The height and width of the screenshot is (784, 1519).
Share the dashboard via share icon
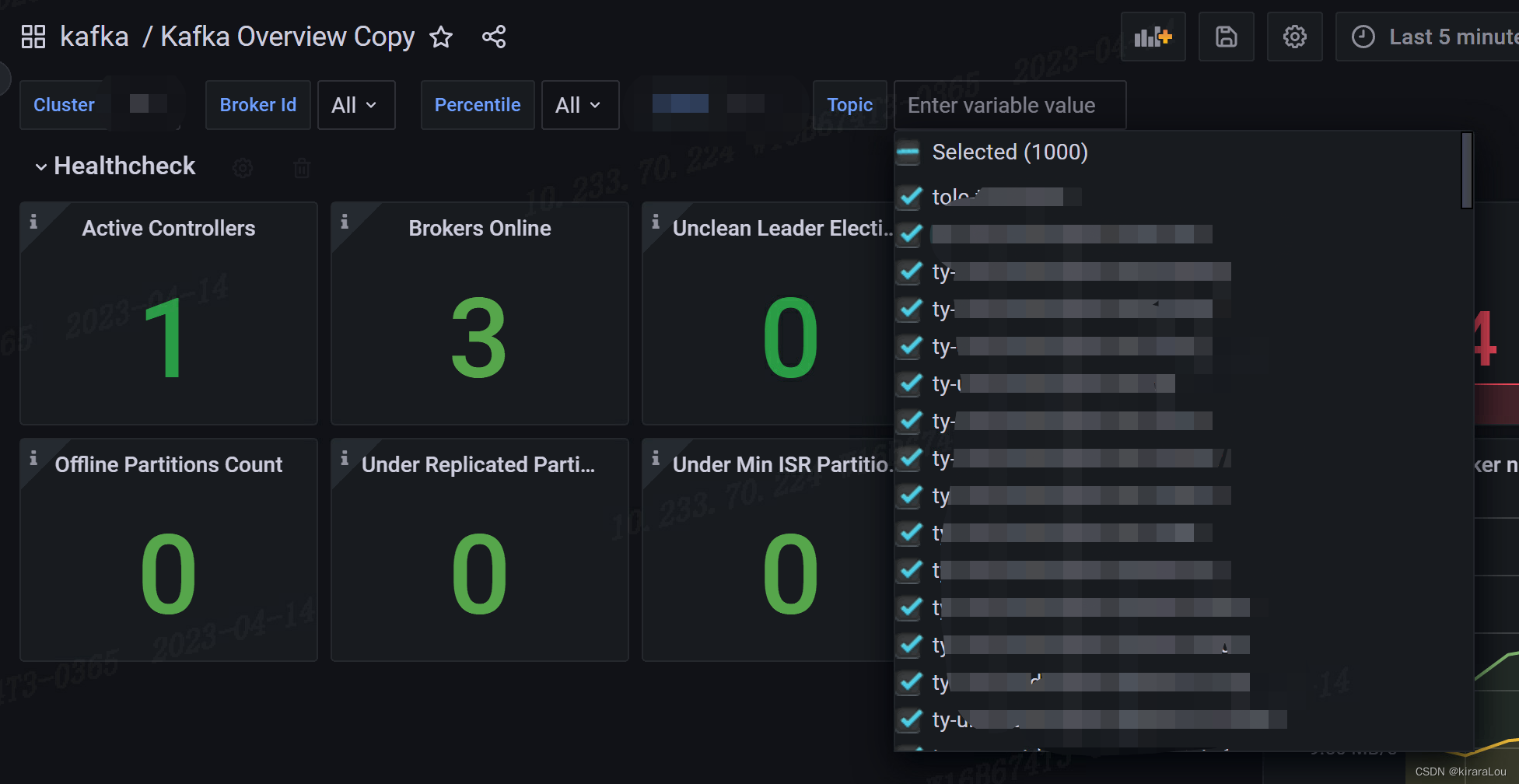pyautogui.click(x=494, y=37)
